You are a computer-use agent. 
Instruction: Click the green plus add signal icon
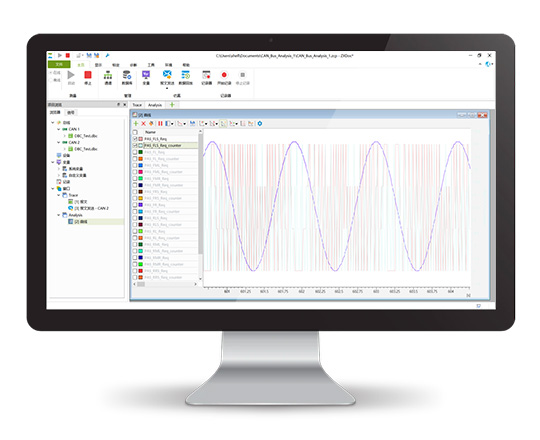(x=136, y=123)
